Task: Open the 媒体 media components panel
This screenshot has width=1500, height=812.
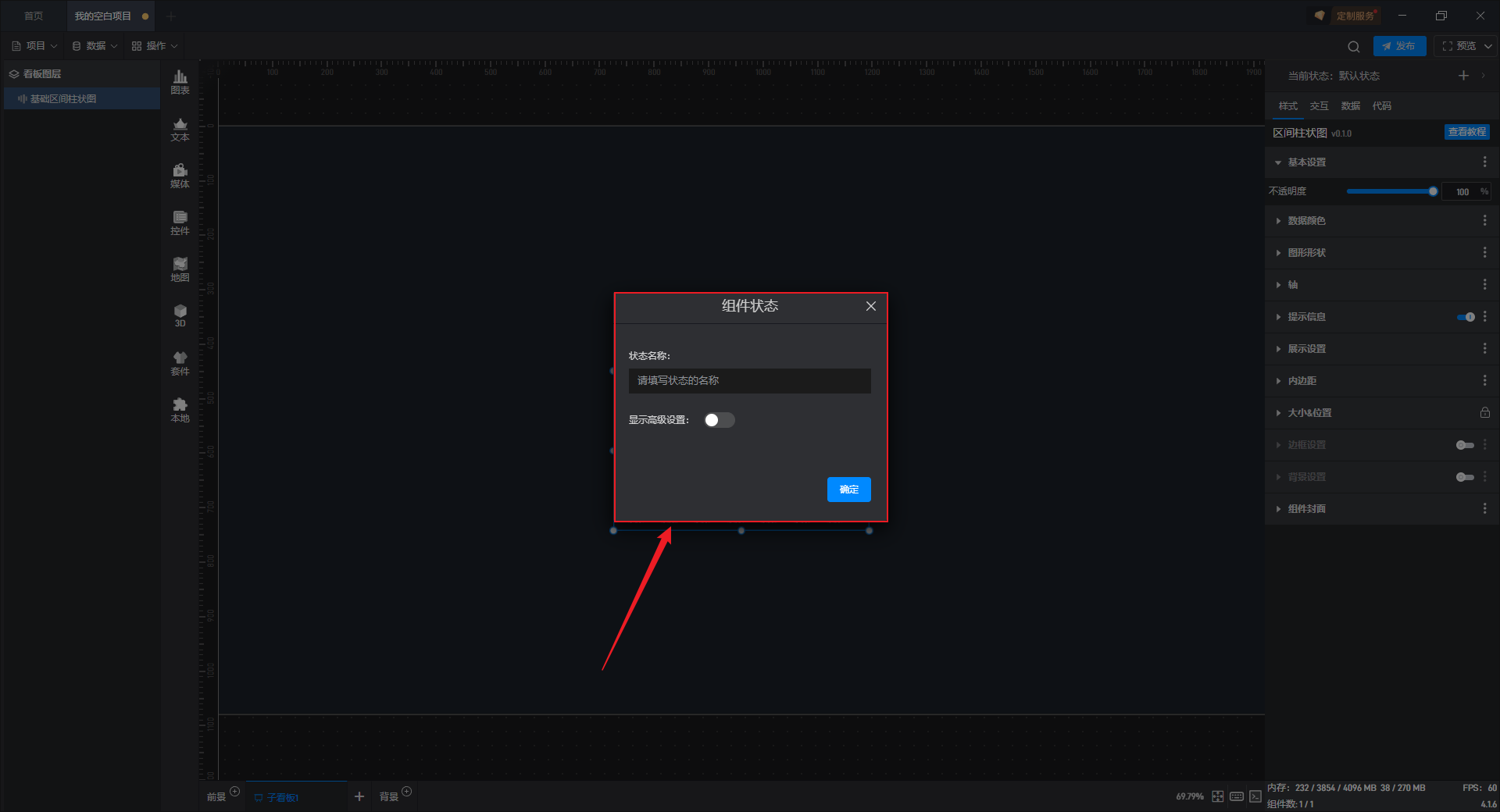Action: tap(180, 176)
